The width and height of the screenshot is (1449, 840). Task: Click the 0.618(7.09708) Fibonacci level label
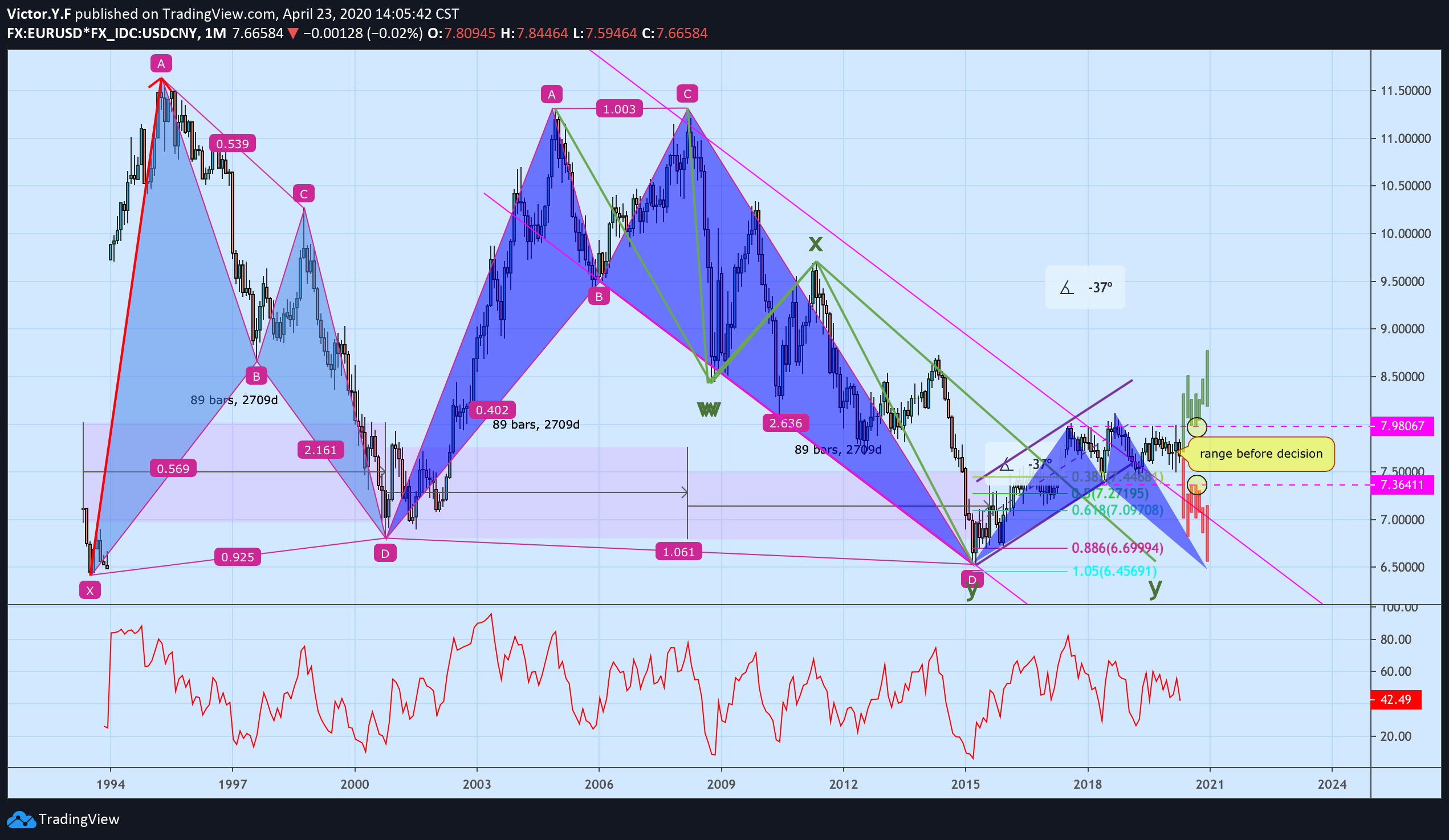point(1117,510)
